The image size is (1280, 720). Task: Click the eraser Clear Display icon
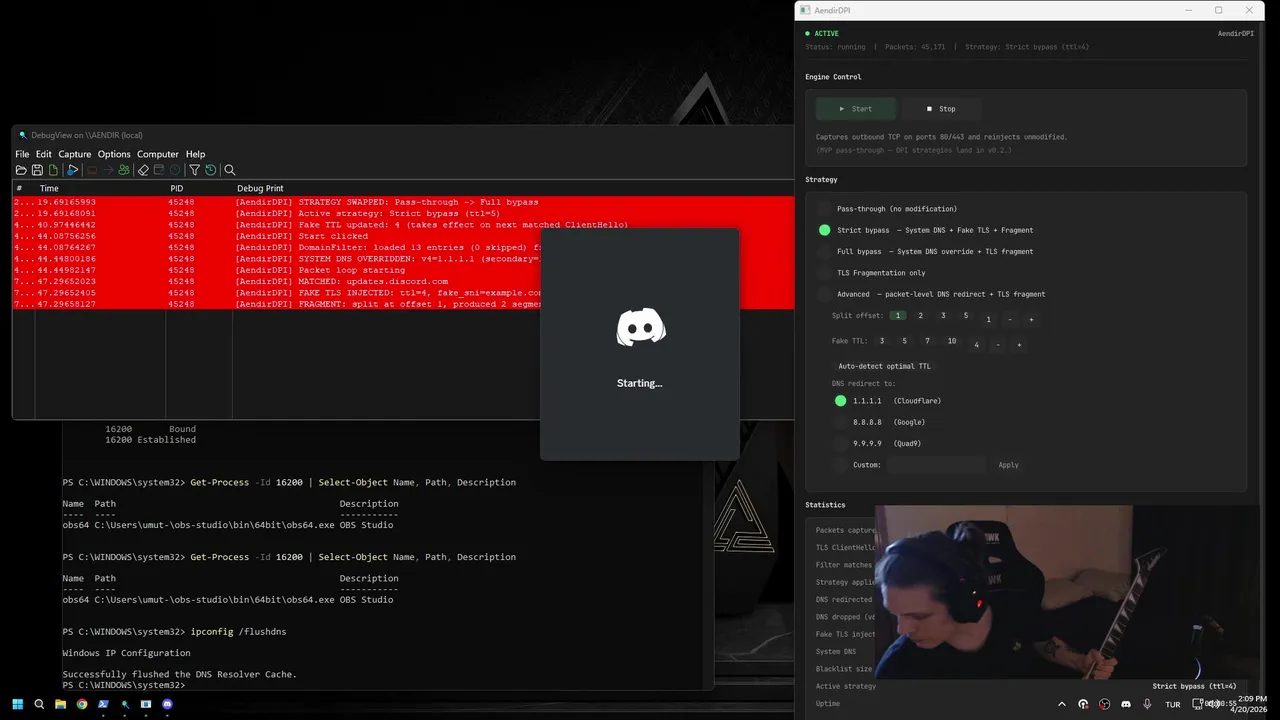pos(143,170)
